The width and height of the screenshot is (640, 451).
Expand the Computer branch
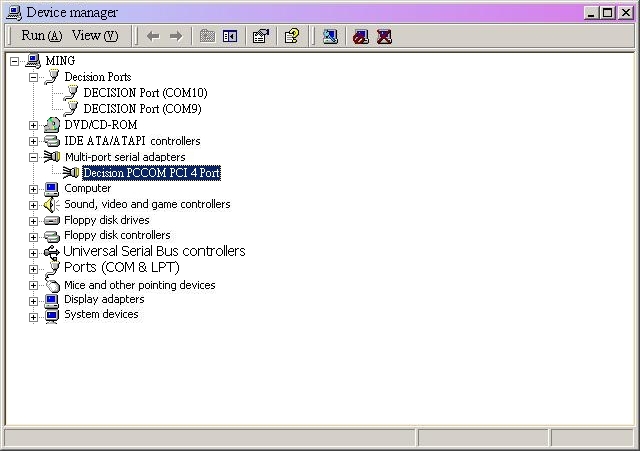point(33,189)
